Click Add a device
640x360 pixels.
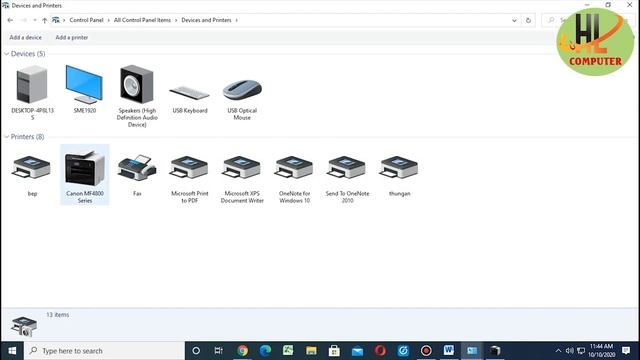pos(25,37)
